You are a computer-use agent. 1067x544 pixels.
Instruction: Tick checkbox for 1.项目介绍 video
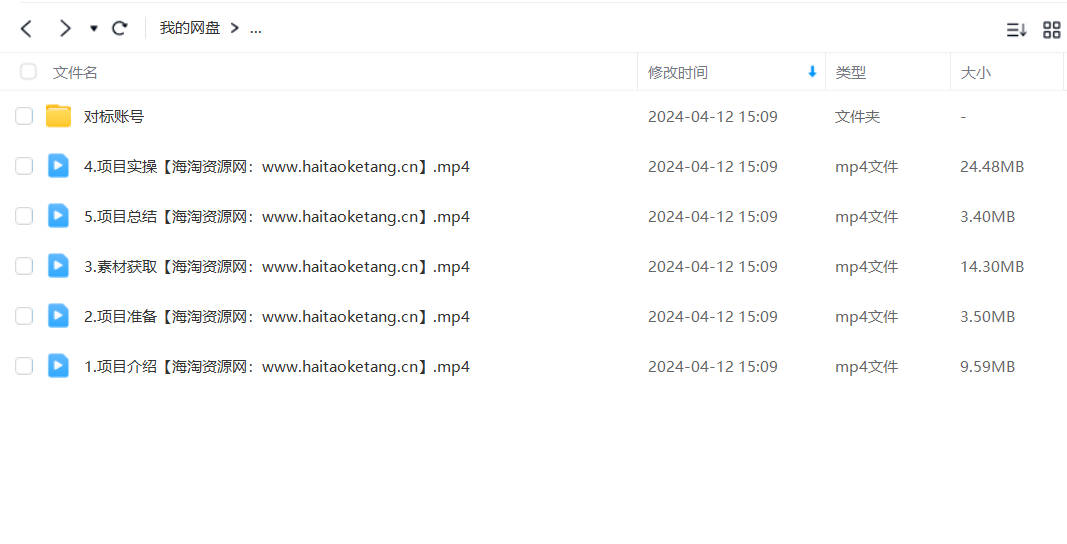[24, 366]
